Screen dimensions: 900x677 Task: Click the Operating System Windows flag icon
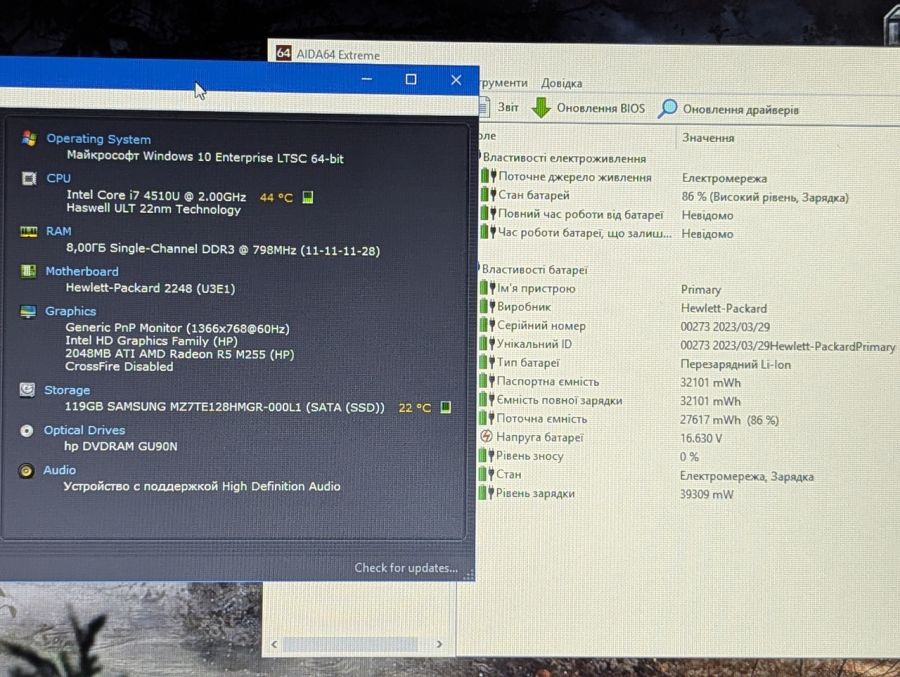(x=29, y=138)
